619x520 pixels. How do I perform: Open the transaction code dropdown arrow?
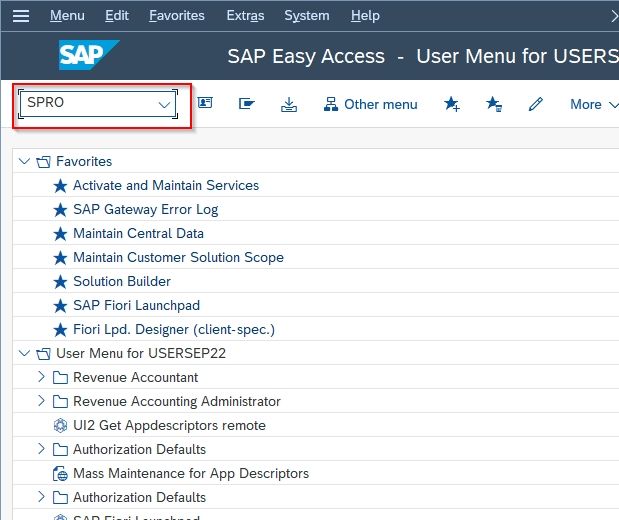pos(164,105)
